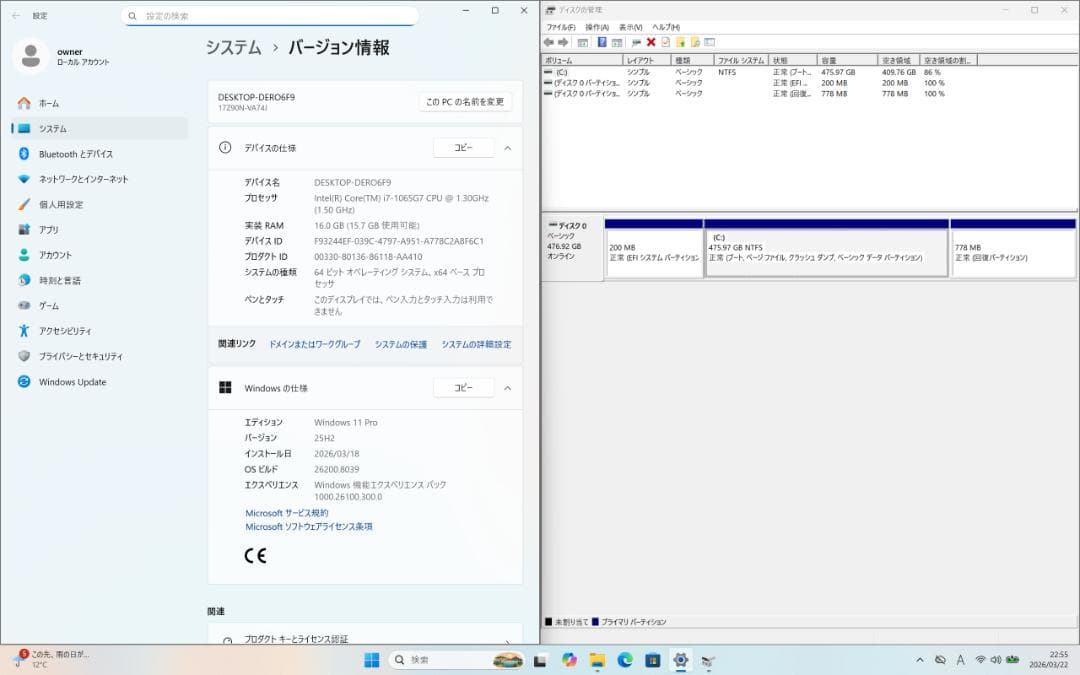
Task: Click the last toolbar icon after yellow folders
Action: coord(709,43)
